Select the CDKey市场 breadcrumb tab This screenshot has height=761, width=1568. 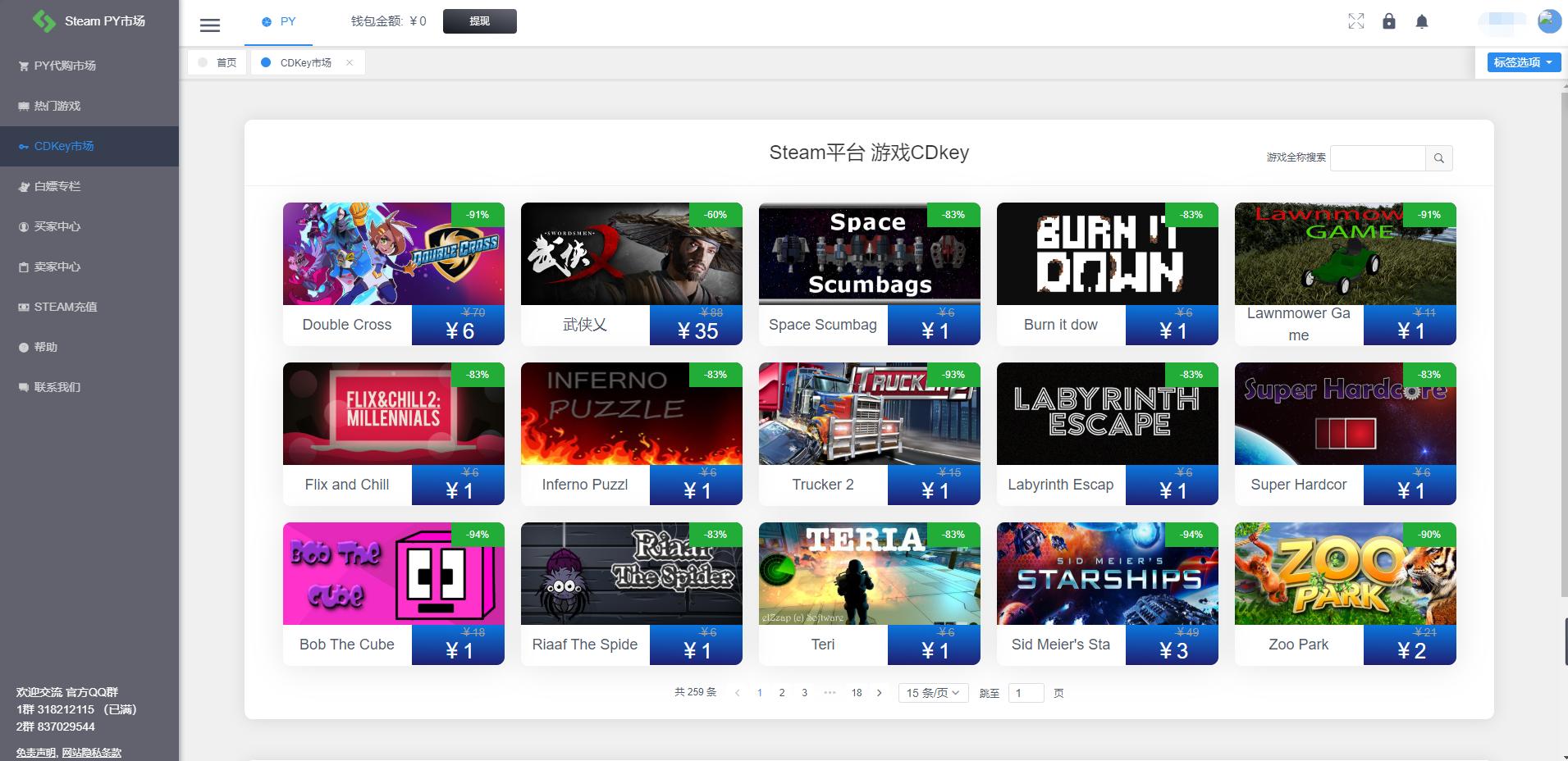(304, 62)
